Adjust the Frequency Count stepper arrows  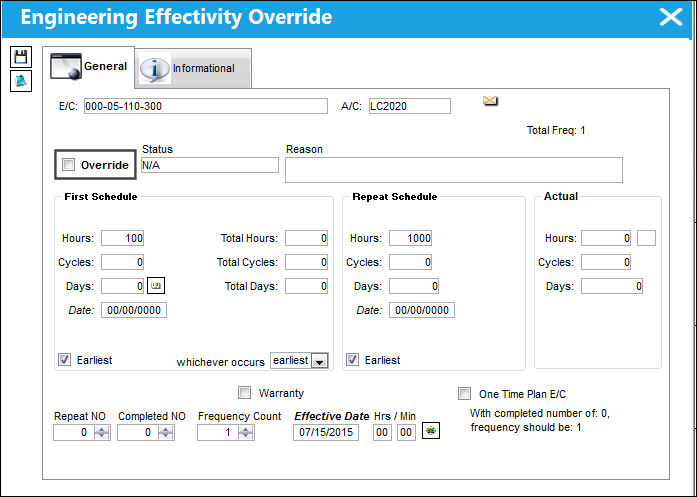[x=246, y=432]
